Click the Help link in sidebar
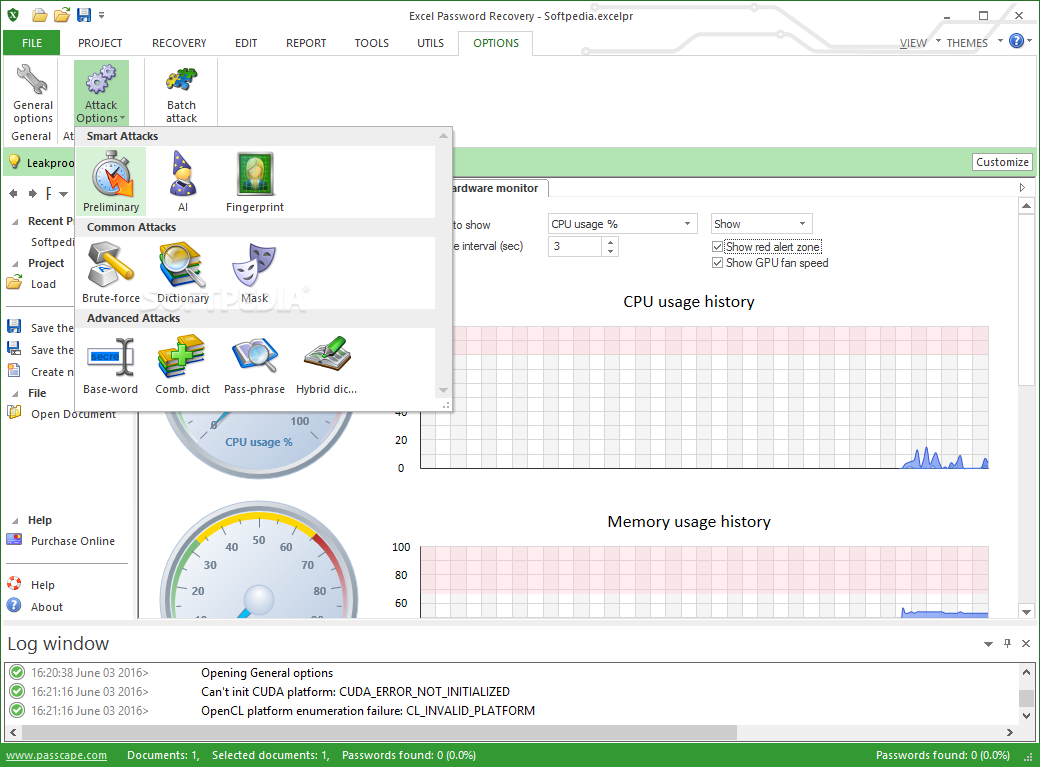Screen dimensions: 1040x767 coord(42,585)
